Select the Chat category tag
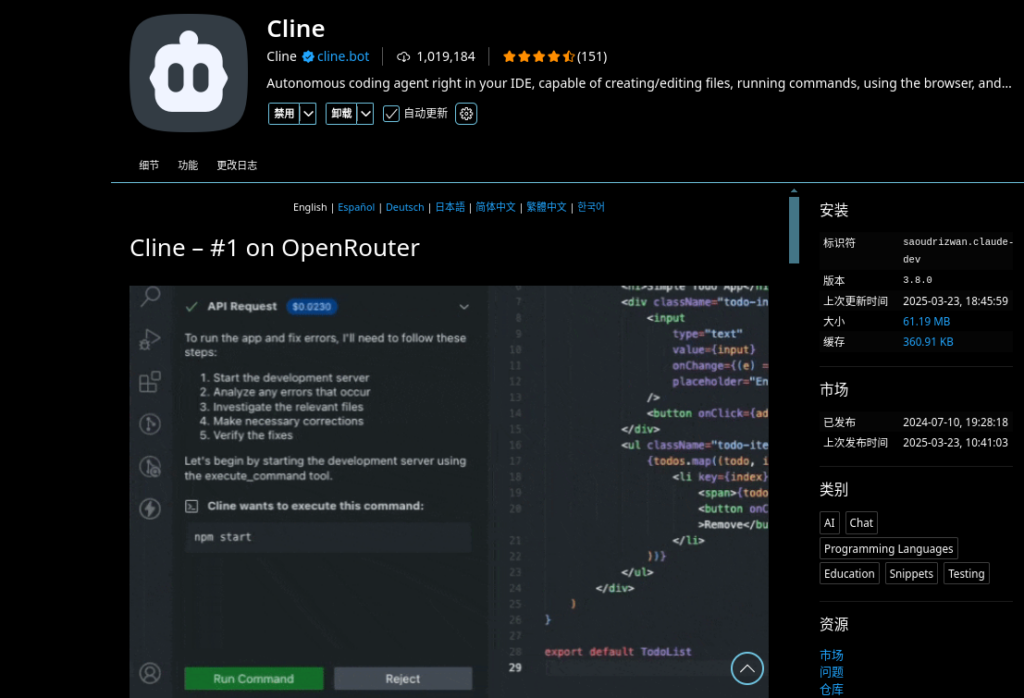Screen dimensions: 1024x698 861,523
